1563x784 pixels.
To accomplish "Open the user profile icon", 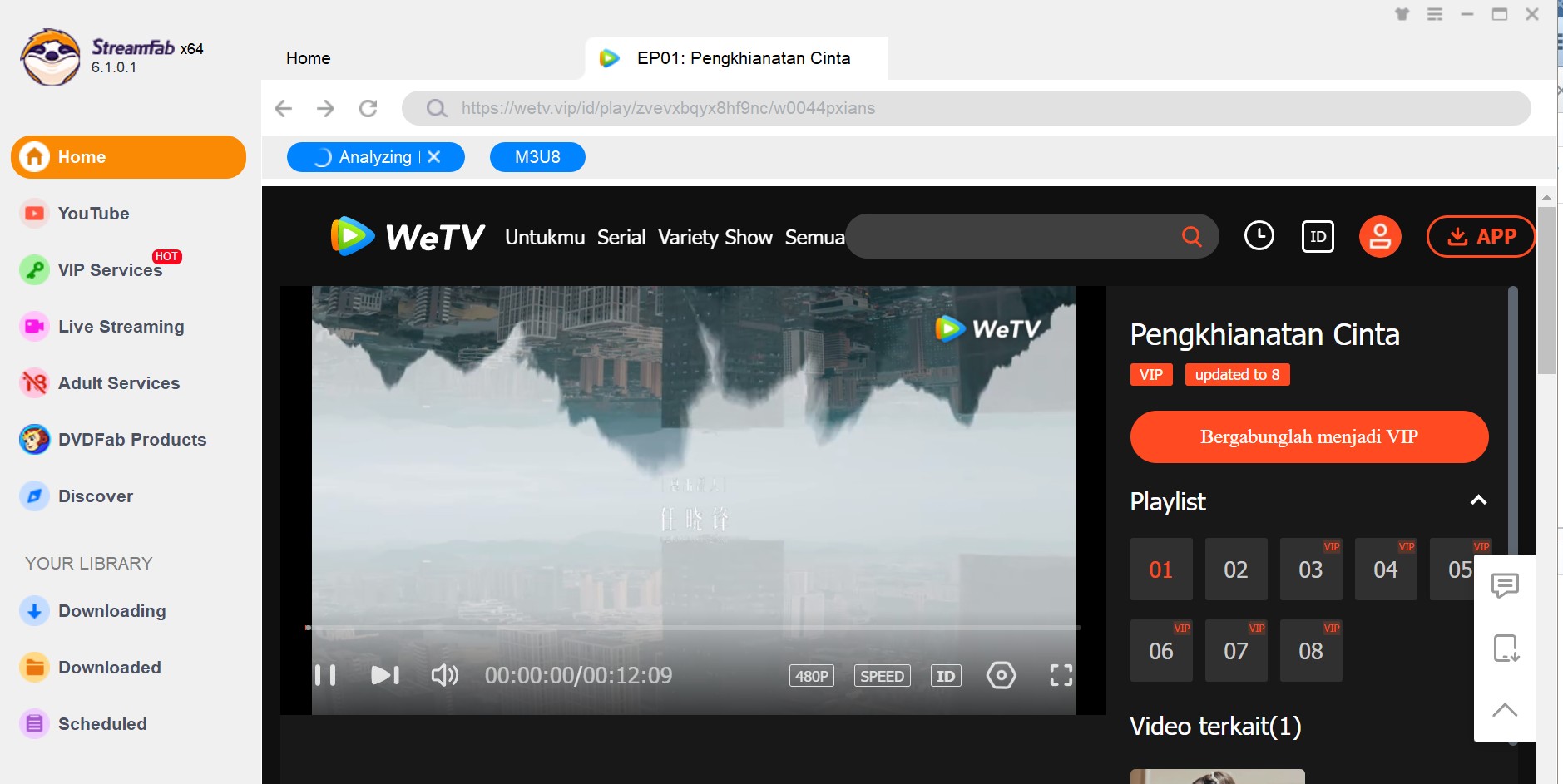I will pos(1380,236).
